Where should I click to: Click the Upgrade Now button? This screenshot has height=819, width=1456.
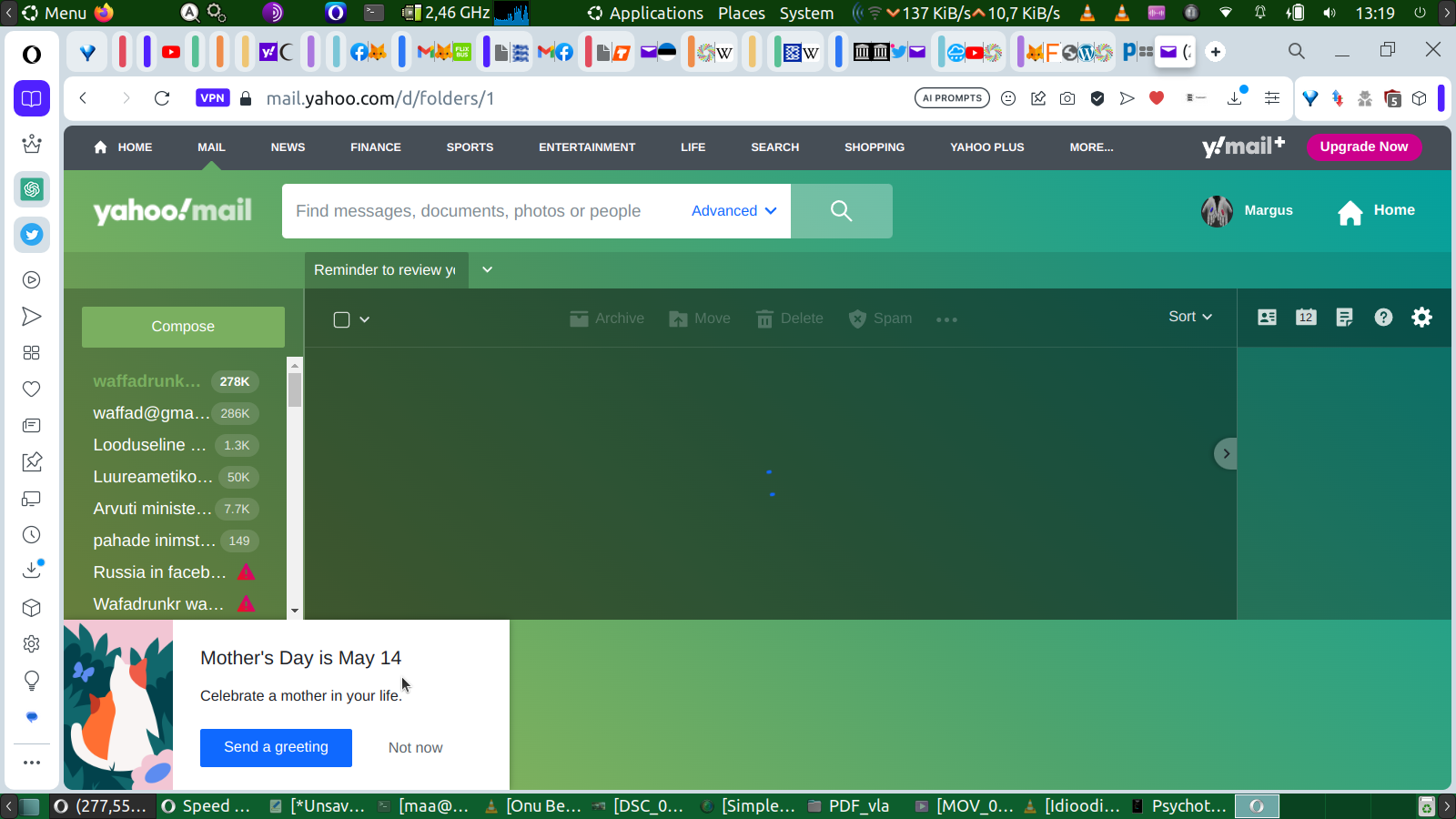coord(1364,147)
